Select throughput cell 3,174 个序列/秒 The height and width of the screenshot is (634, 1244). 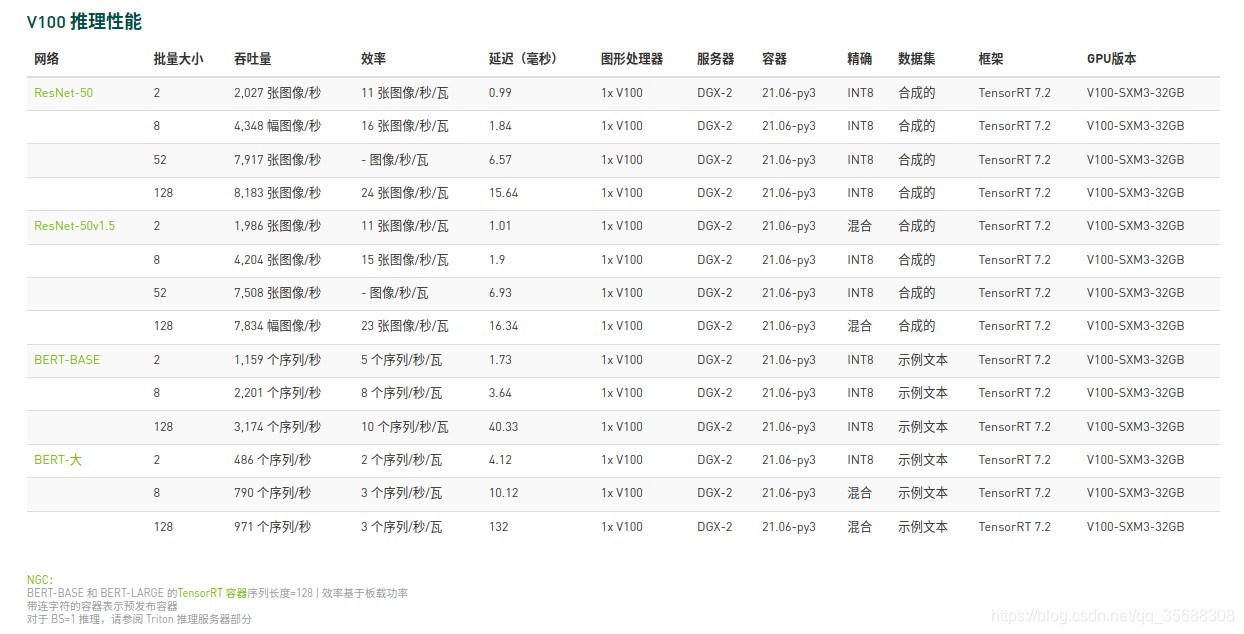277,427
